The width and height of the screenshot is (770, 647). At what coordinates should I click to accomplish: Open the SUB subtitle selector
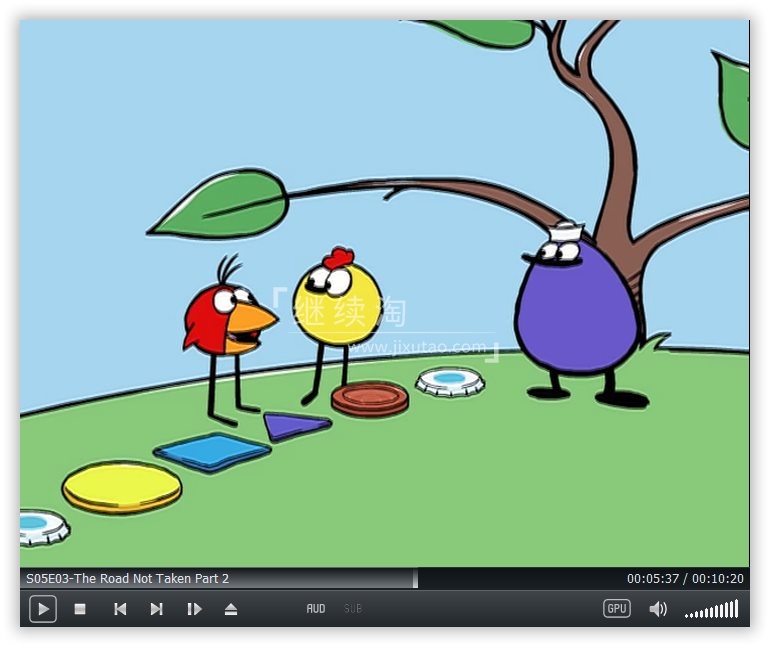pyautogui.click(x=353, y=609)
